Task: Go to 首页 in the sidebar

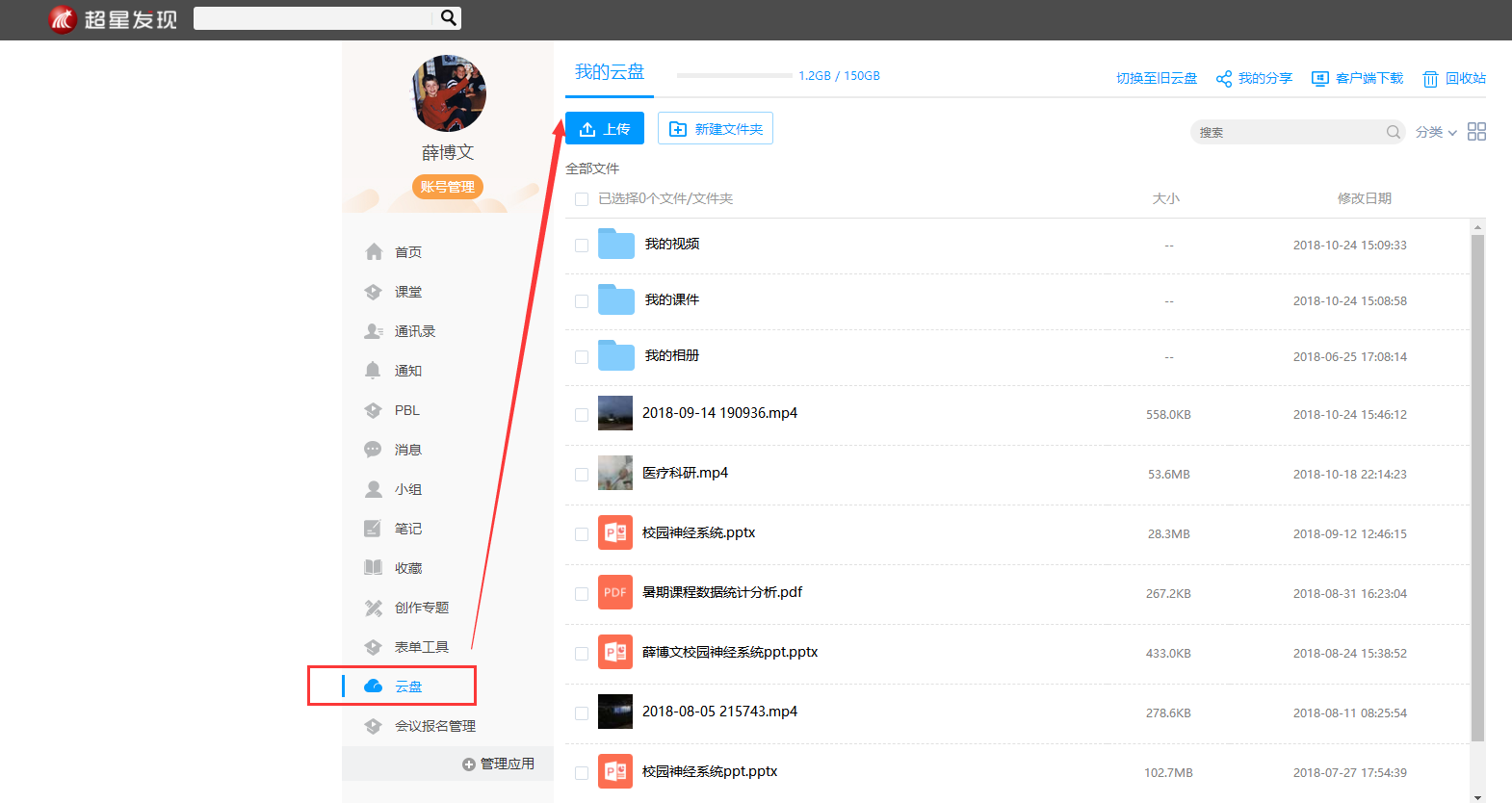Action: pos(408,252)
